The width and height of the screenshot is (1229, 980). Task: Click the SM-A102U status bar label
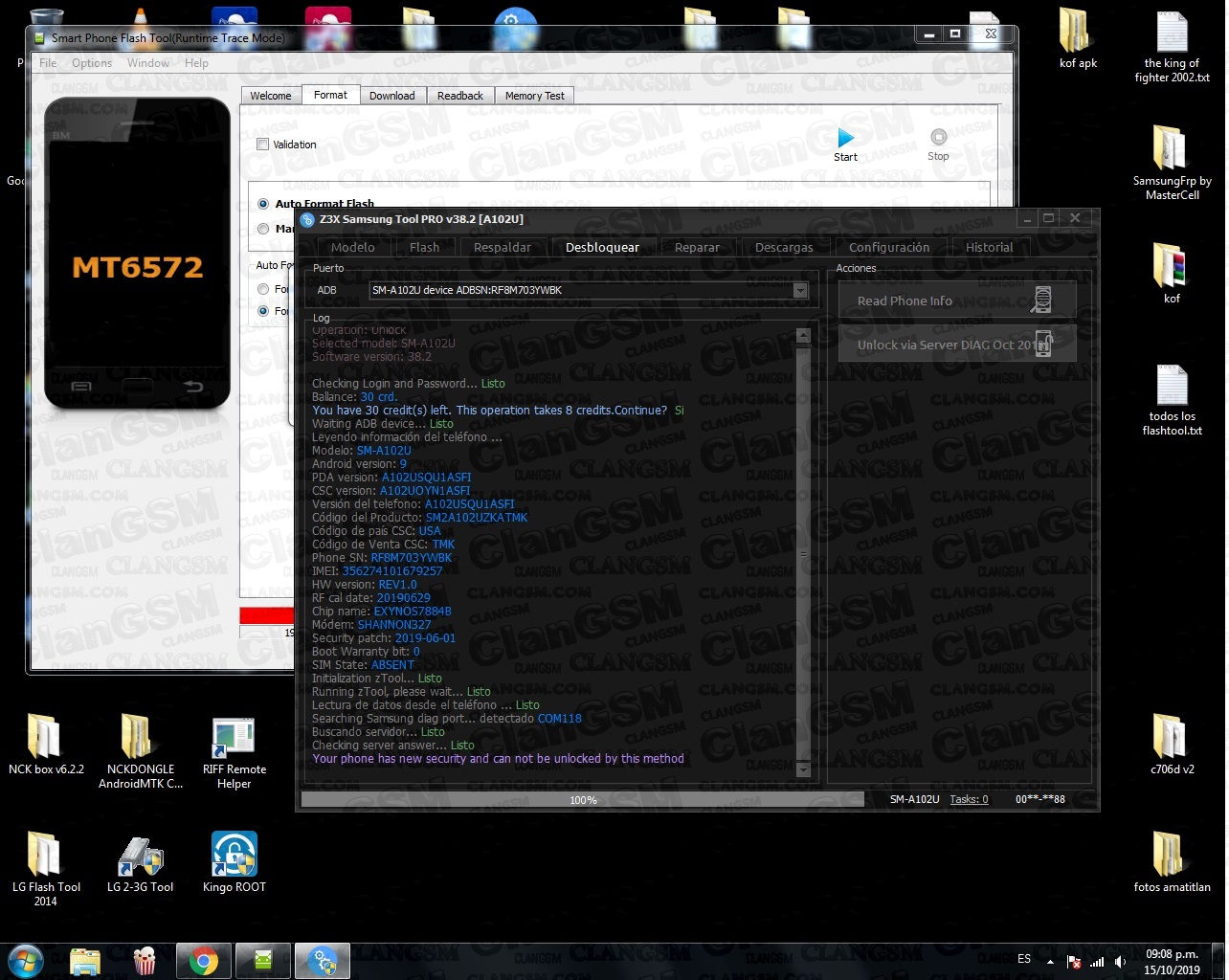[914, 799]
